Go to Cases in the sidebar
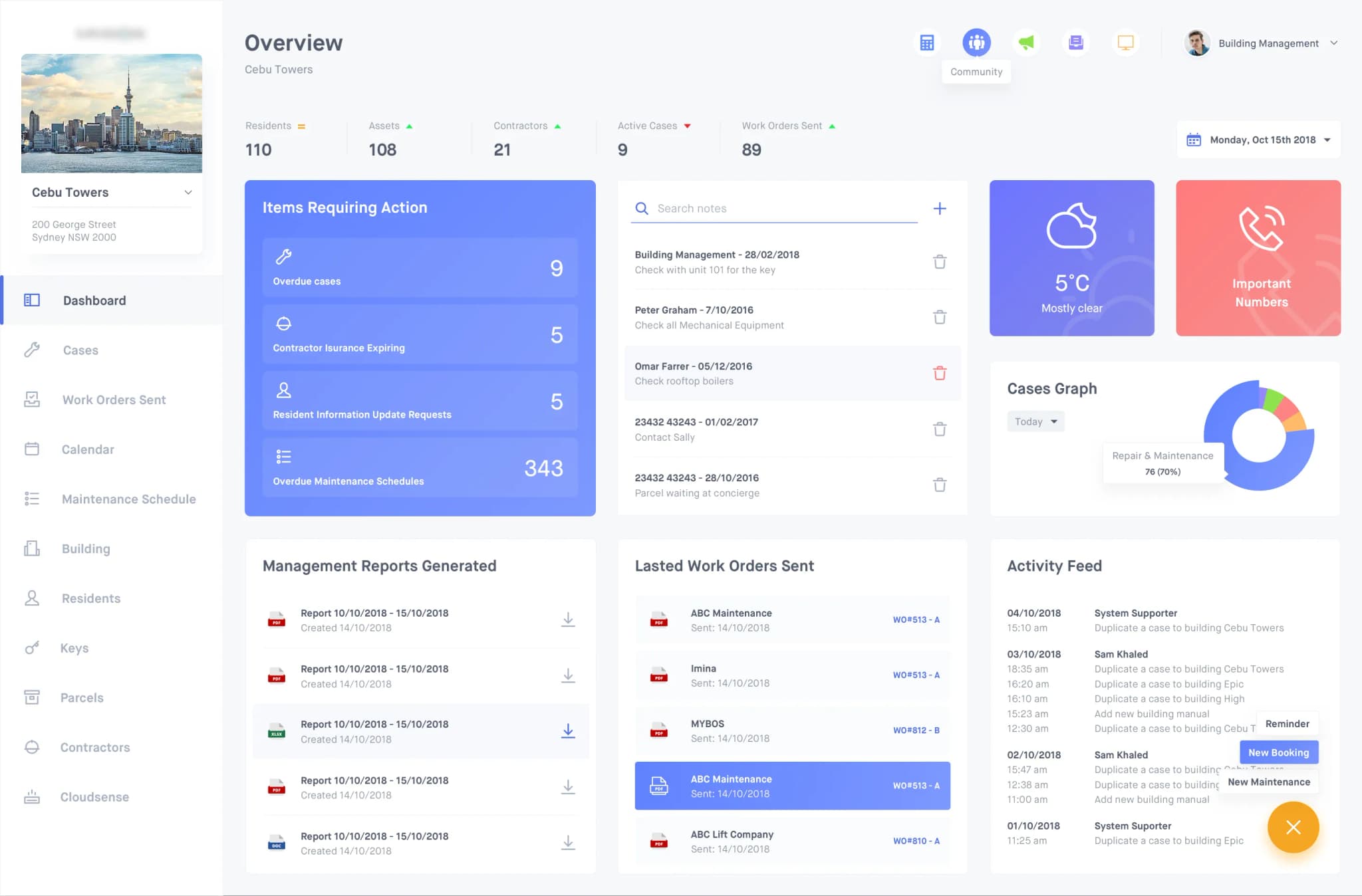1362x896 pixels. click(80, 350)
